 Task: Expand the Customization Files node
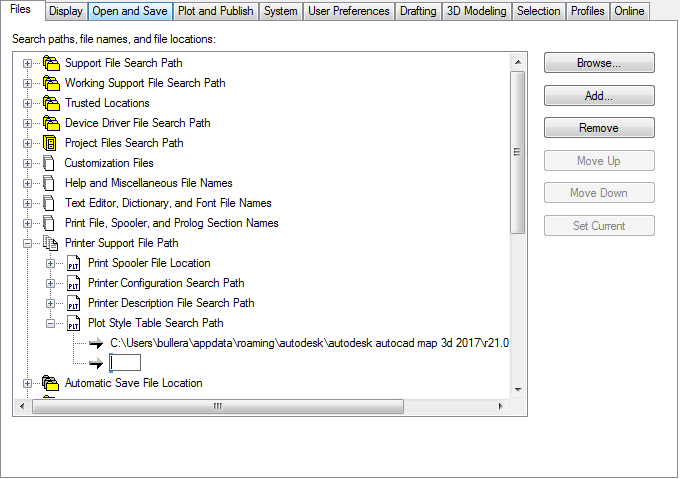pyautogui.click(x=27, y=163)
